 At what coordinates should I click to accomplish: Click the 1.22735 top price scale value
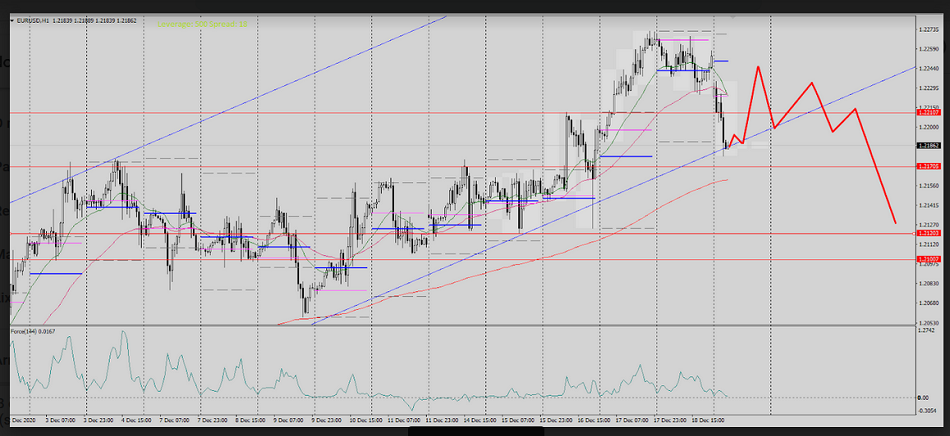coord(929,29)
